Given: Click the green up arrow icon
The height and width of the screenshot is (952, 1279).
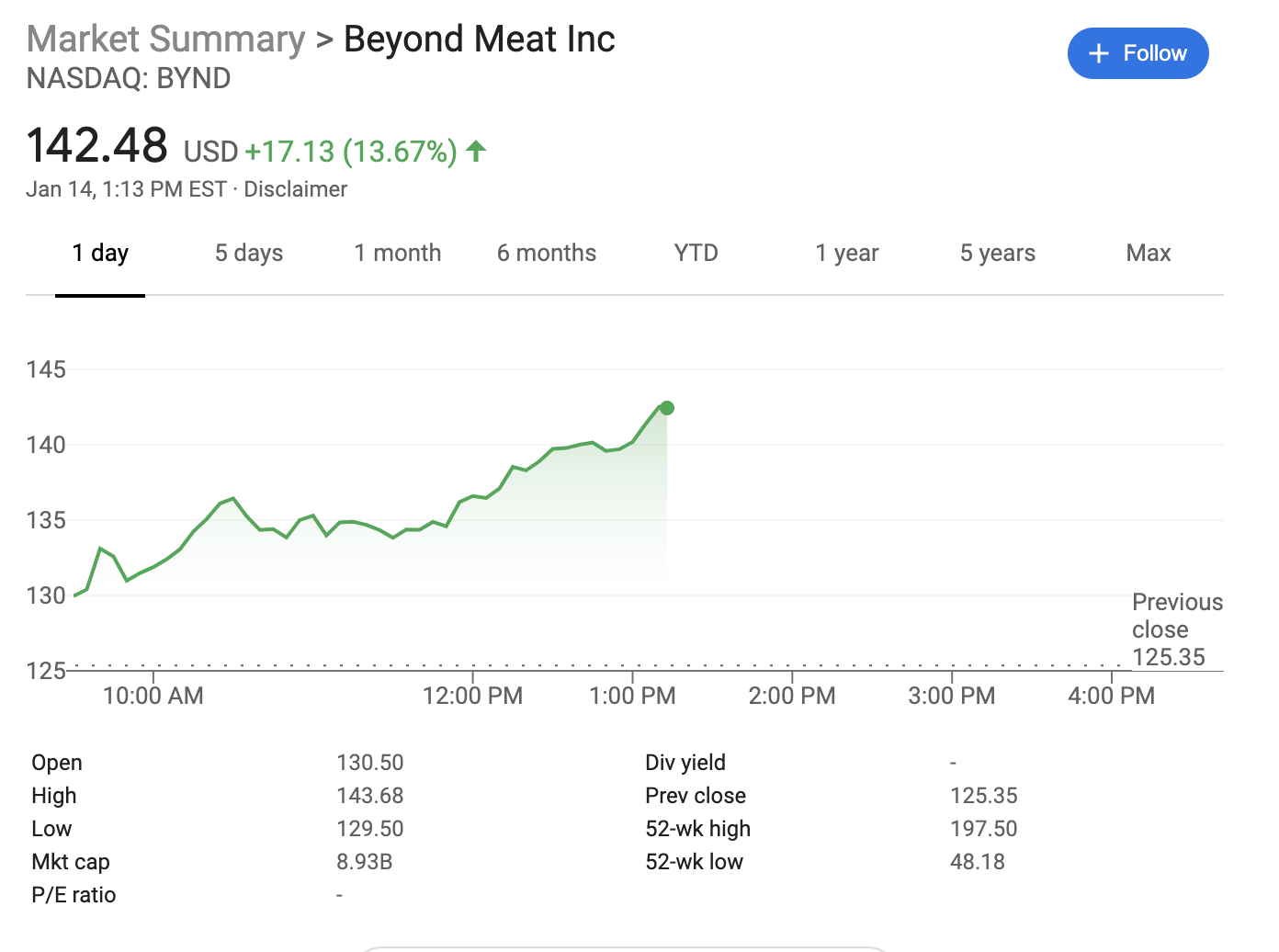Looking at the screenshot, I should click(x=476, y=151).
